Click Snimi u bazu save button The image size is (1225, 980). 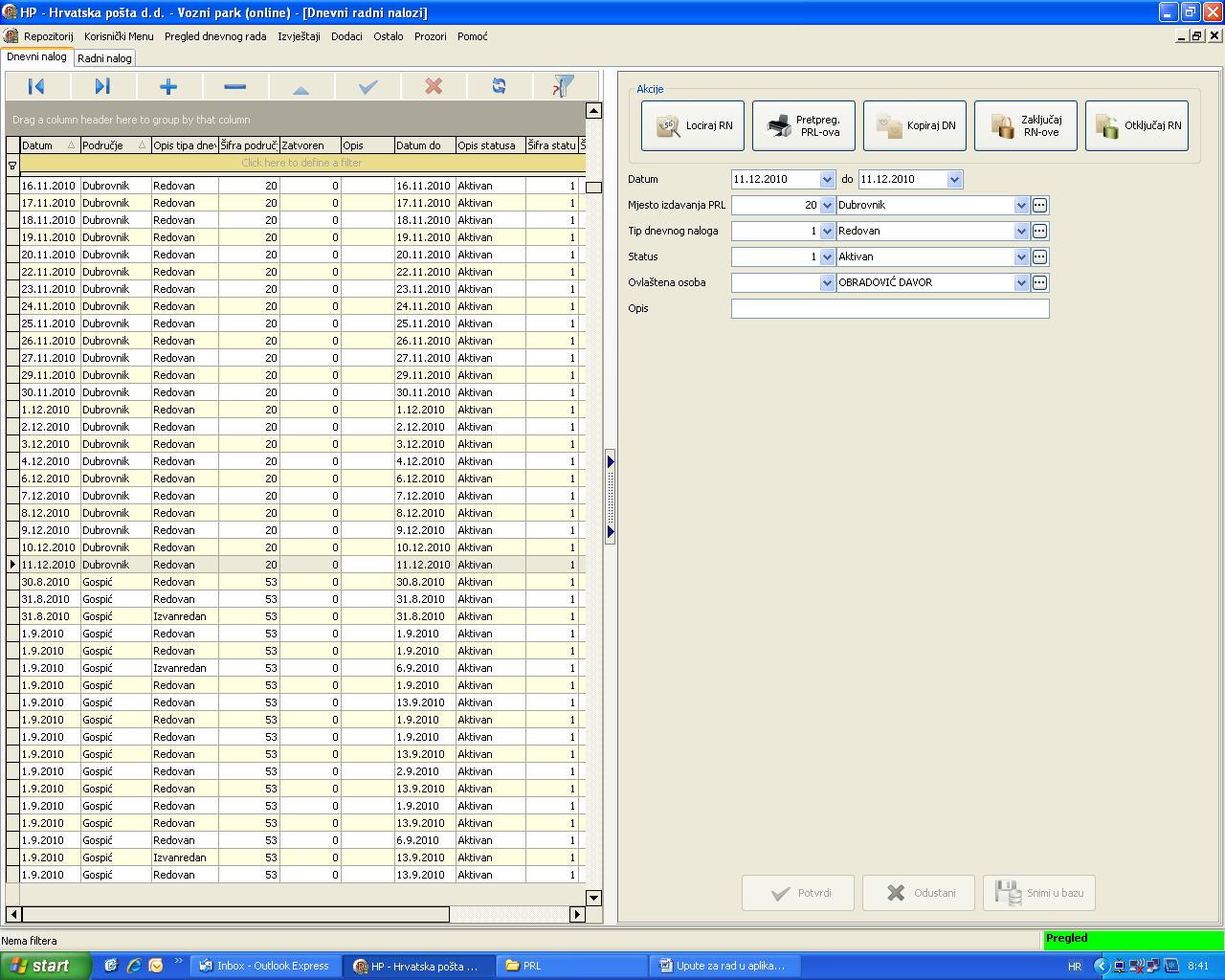point(1039,893)
